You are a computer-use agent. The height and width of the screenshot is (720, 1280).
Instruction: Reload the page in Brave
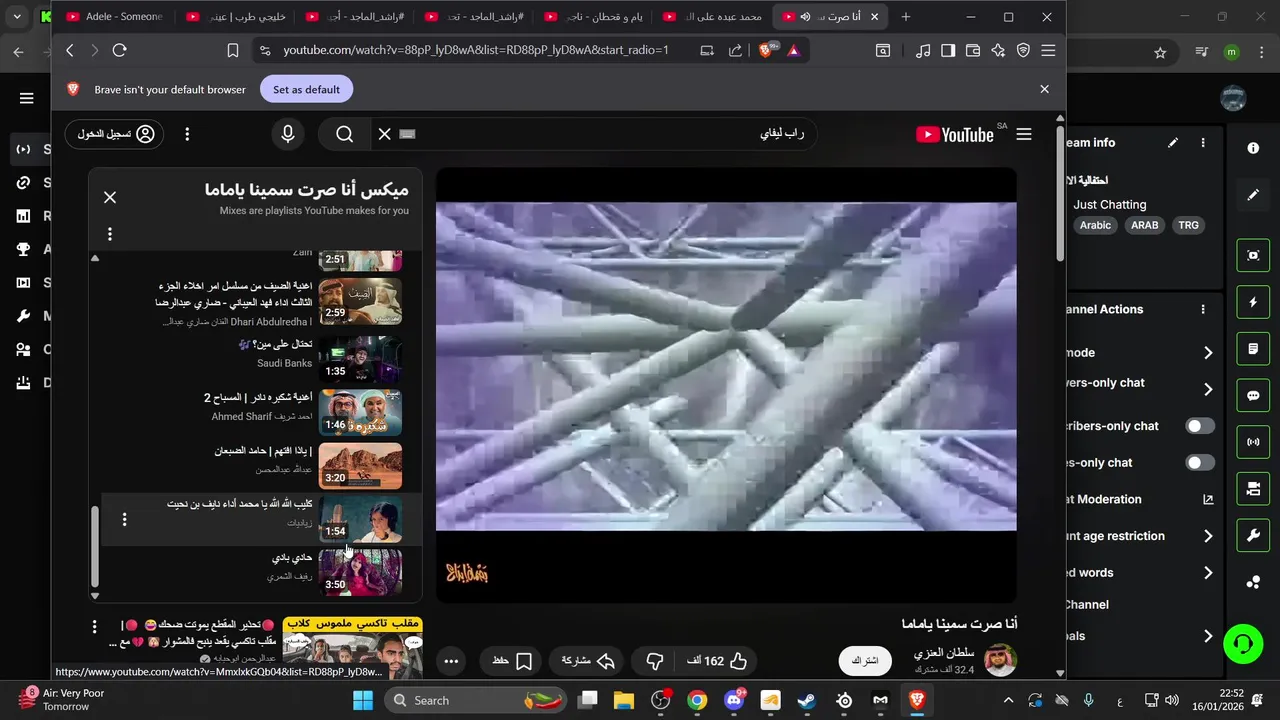tap(119, 50)
